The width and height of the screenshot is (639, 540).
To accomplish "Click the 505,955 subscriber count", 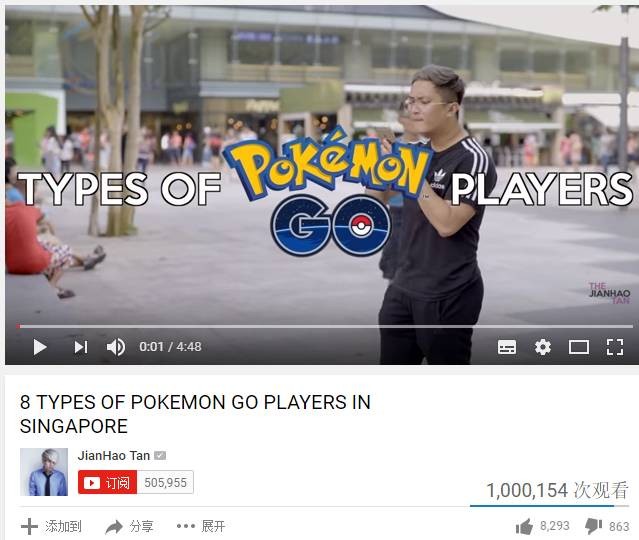I will pyautogui.click(x=165, y=483).
